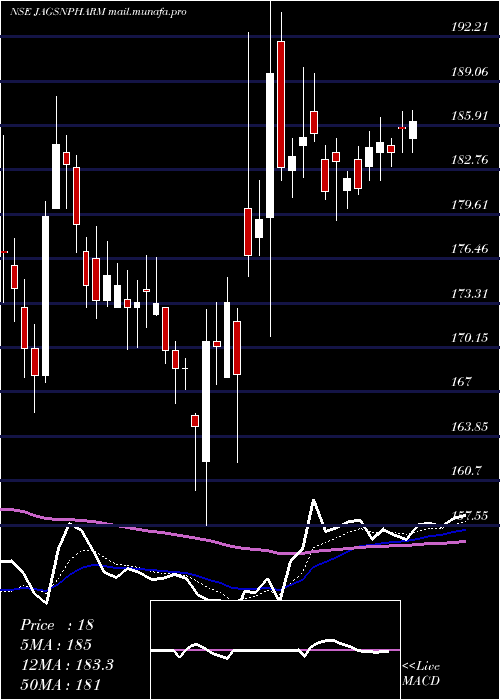The height and width of the screenshot is (700, 500).
Task: Click the 176.46 price axis label
Action: click(x=469, y=249)
